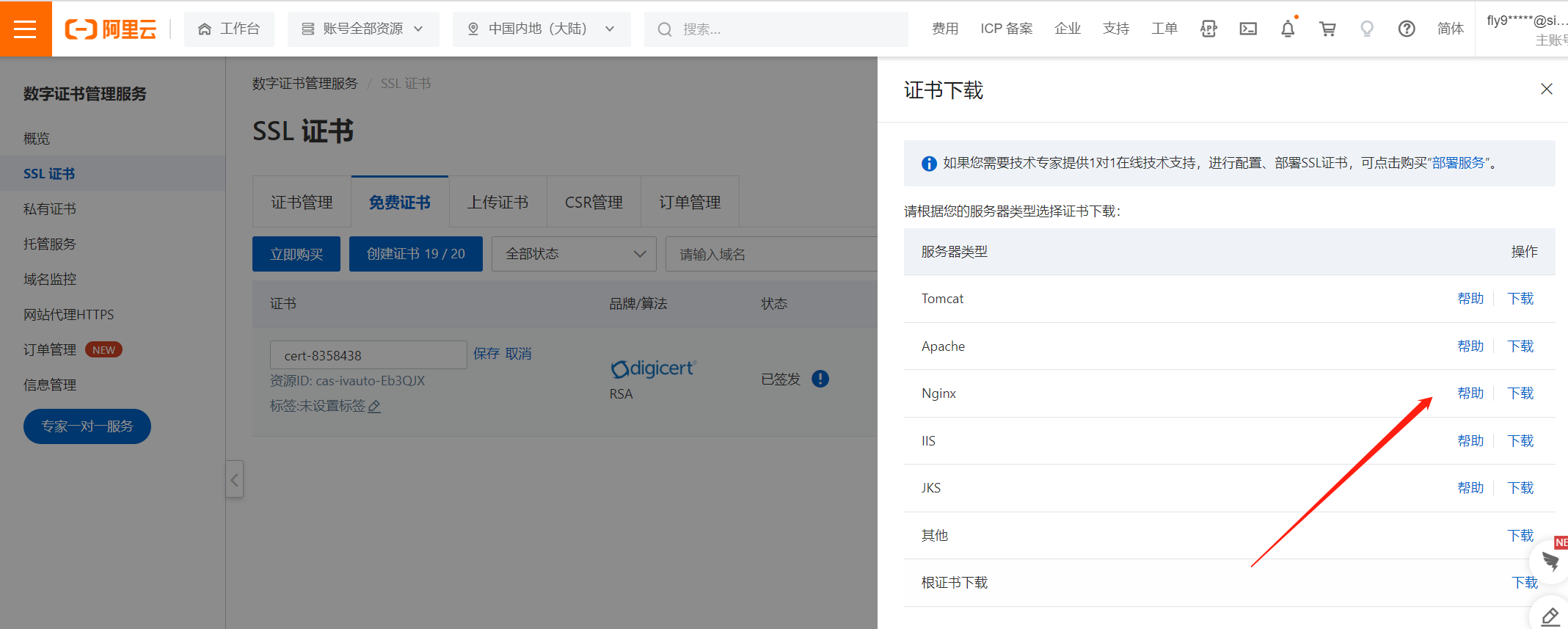
Task: Click 保存 to save certificate name
Action: 486,354
